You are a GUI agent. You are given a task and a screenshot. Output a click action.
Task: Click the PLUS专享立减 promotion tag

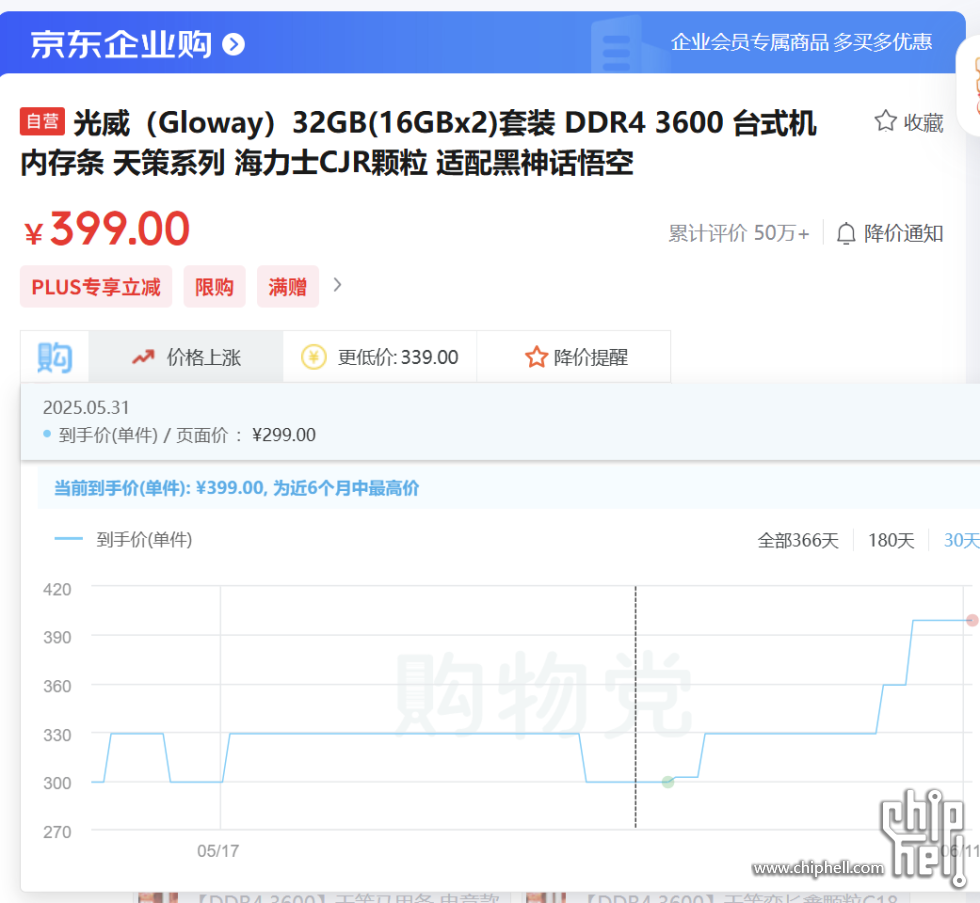click(x=96, y=287)
